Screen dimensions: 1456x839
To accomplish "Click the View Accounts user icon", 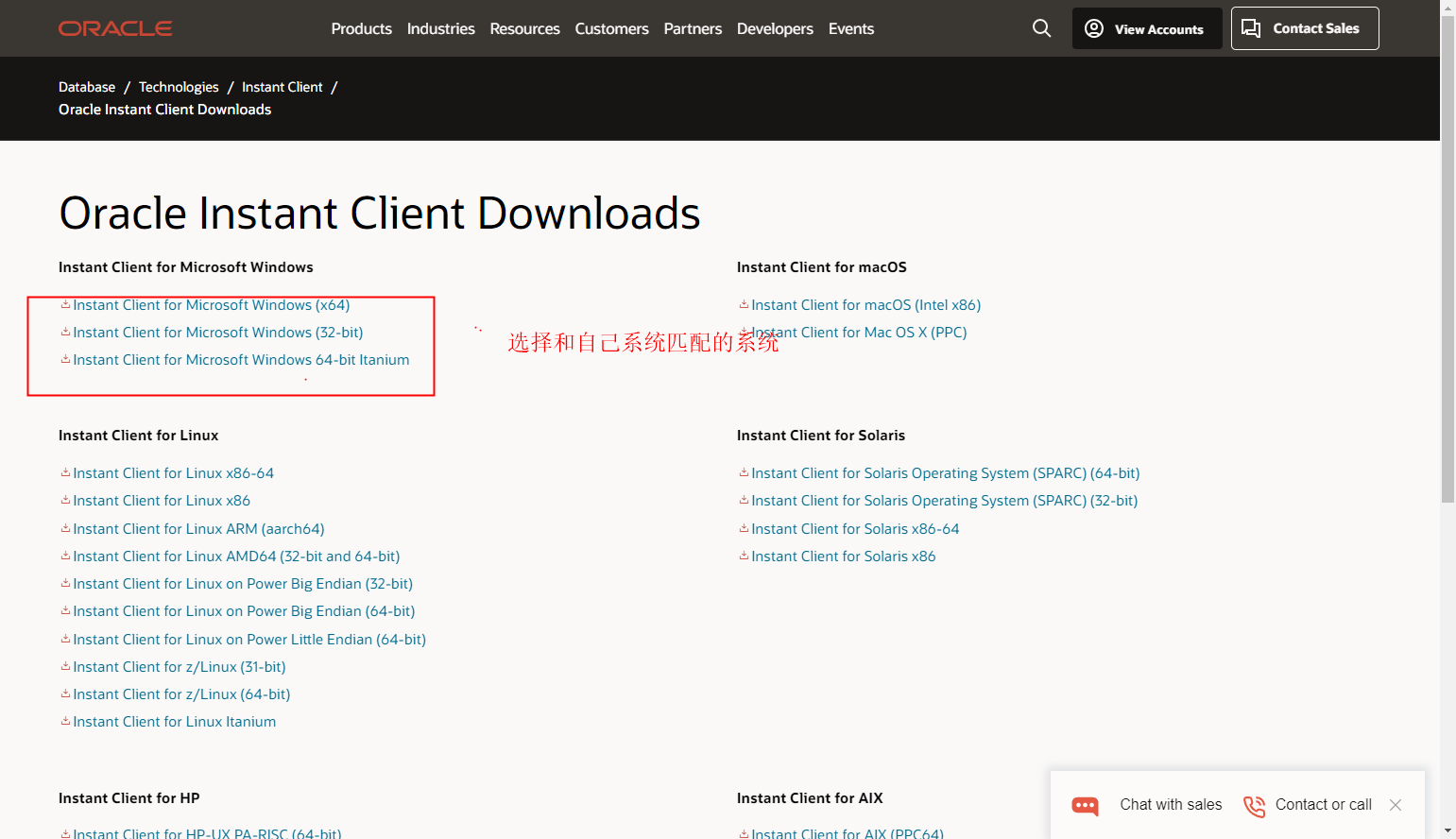I will 1094,28.
